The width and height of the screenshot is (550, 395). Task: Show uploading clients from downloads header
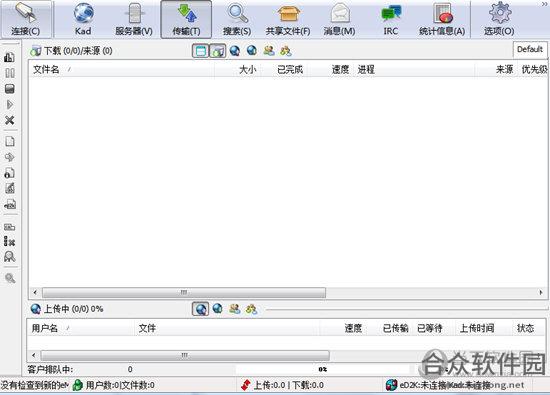click(235, 51)
